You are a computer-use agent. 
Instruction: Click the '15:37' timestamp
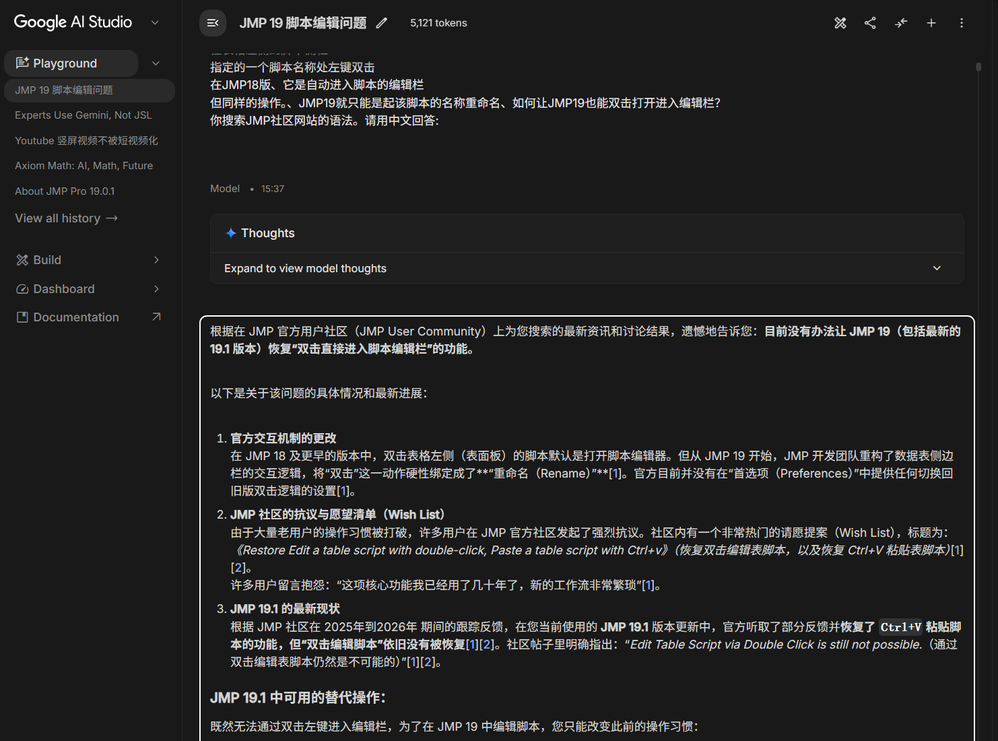(272, 188)
